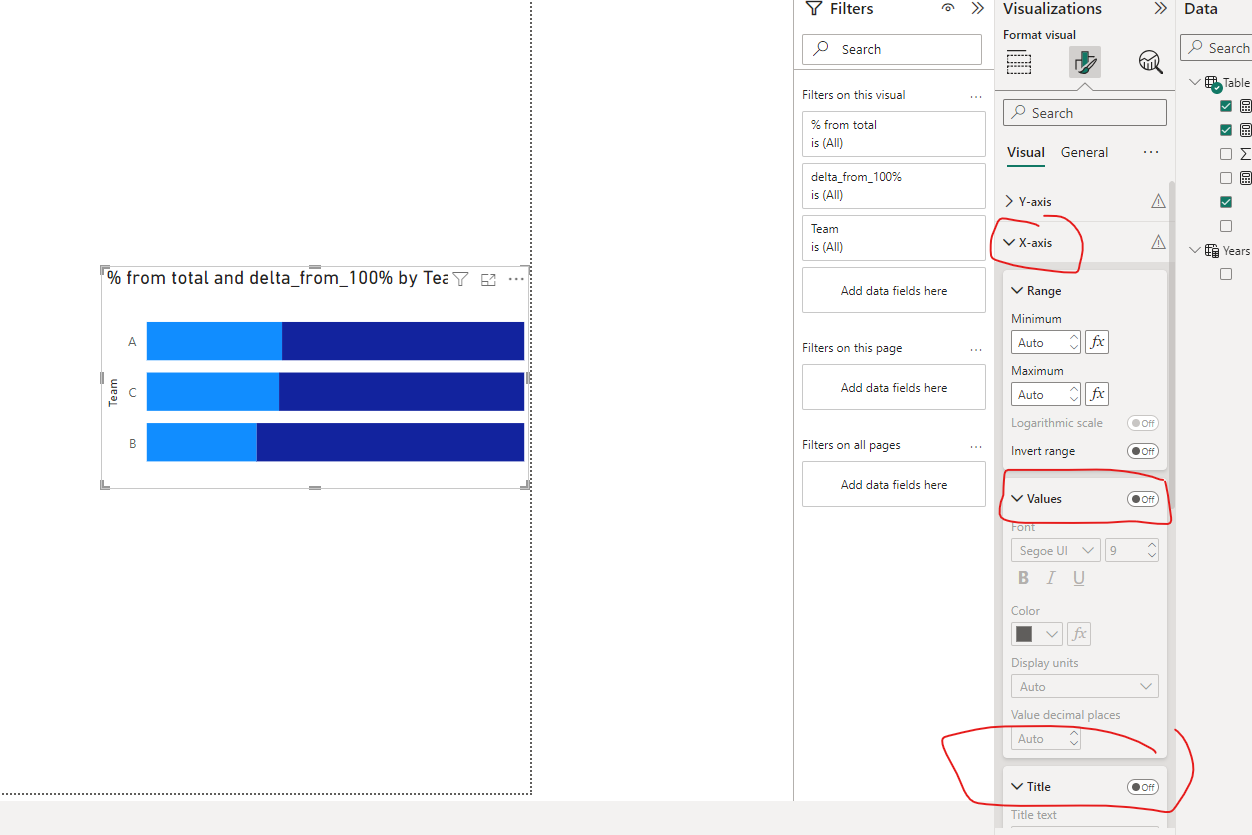Turn on the Values toggle
The height and width of the screenshot is (835, 1252).
(x=1143, y=499)
